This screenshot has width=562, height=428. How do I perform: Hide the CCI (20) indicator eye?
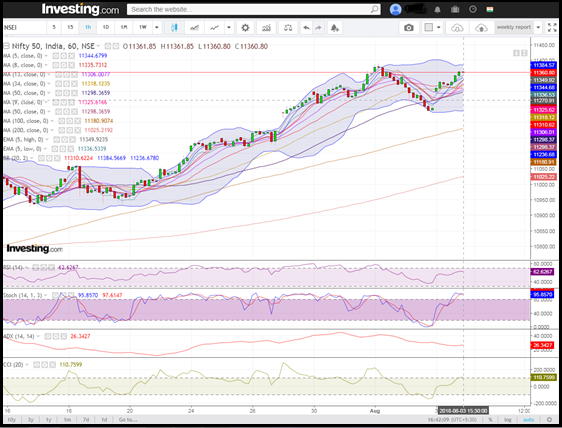click(x=37, y=365)
